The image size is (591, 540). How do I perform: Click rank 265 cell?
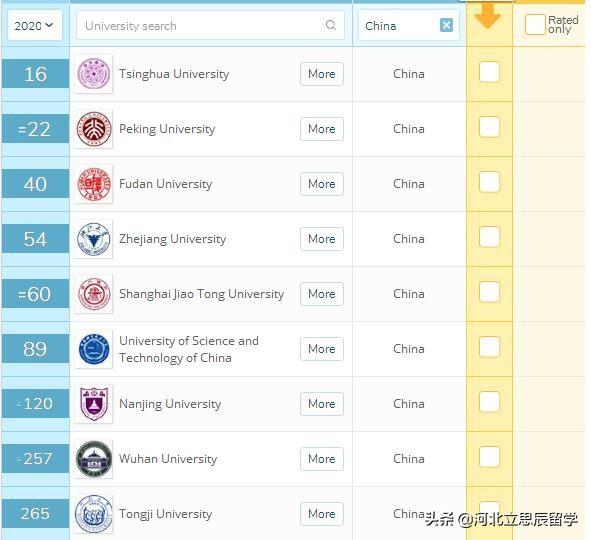point(35,514)
